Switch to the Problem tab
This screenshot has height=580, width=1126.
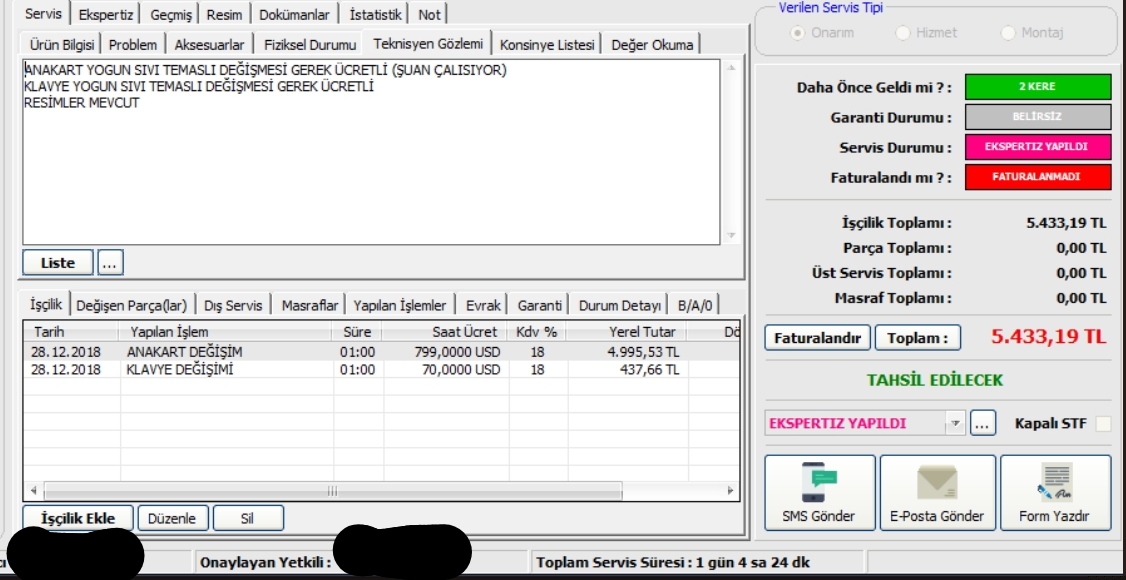pyautogui.click(x=133, y=45)
